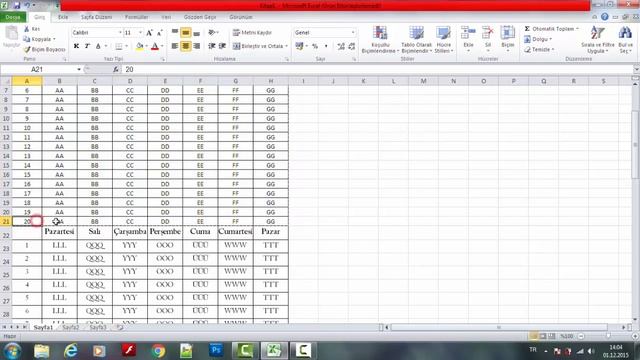The height and width of the screenshot is (360, 640).
Task: Switch to Sayfa Düzeni ribbon tab
Action: (x=96, y=17)
